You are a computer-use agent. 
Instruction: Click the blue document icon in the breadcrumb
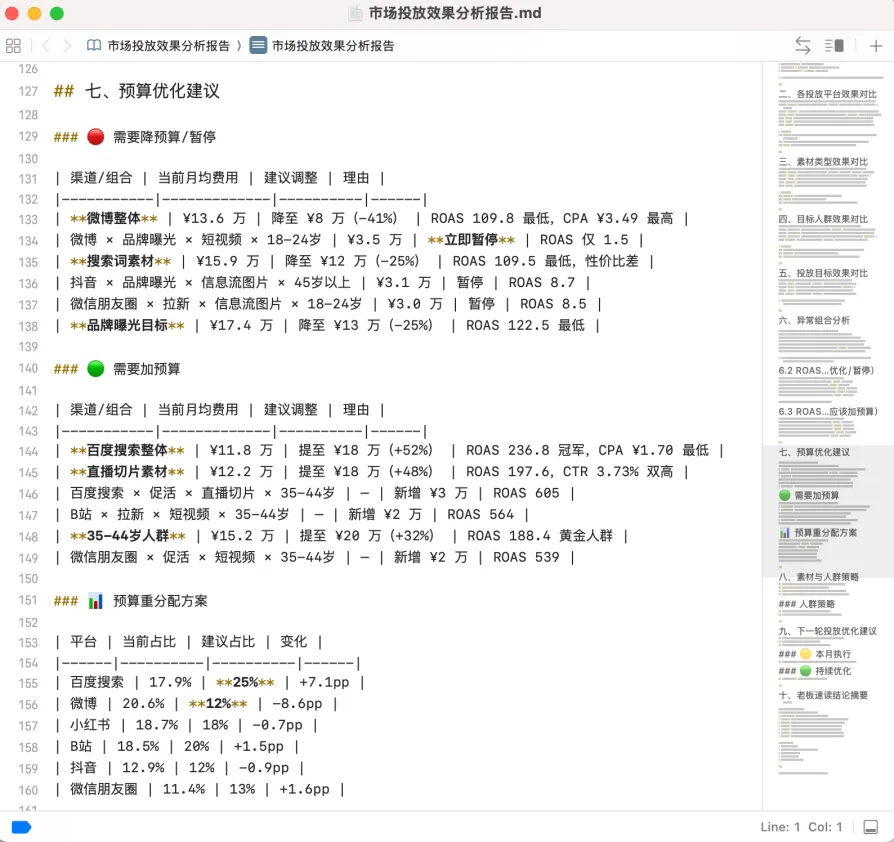click(258, 45)
